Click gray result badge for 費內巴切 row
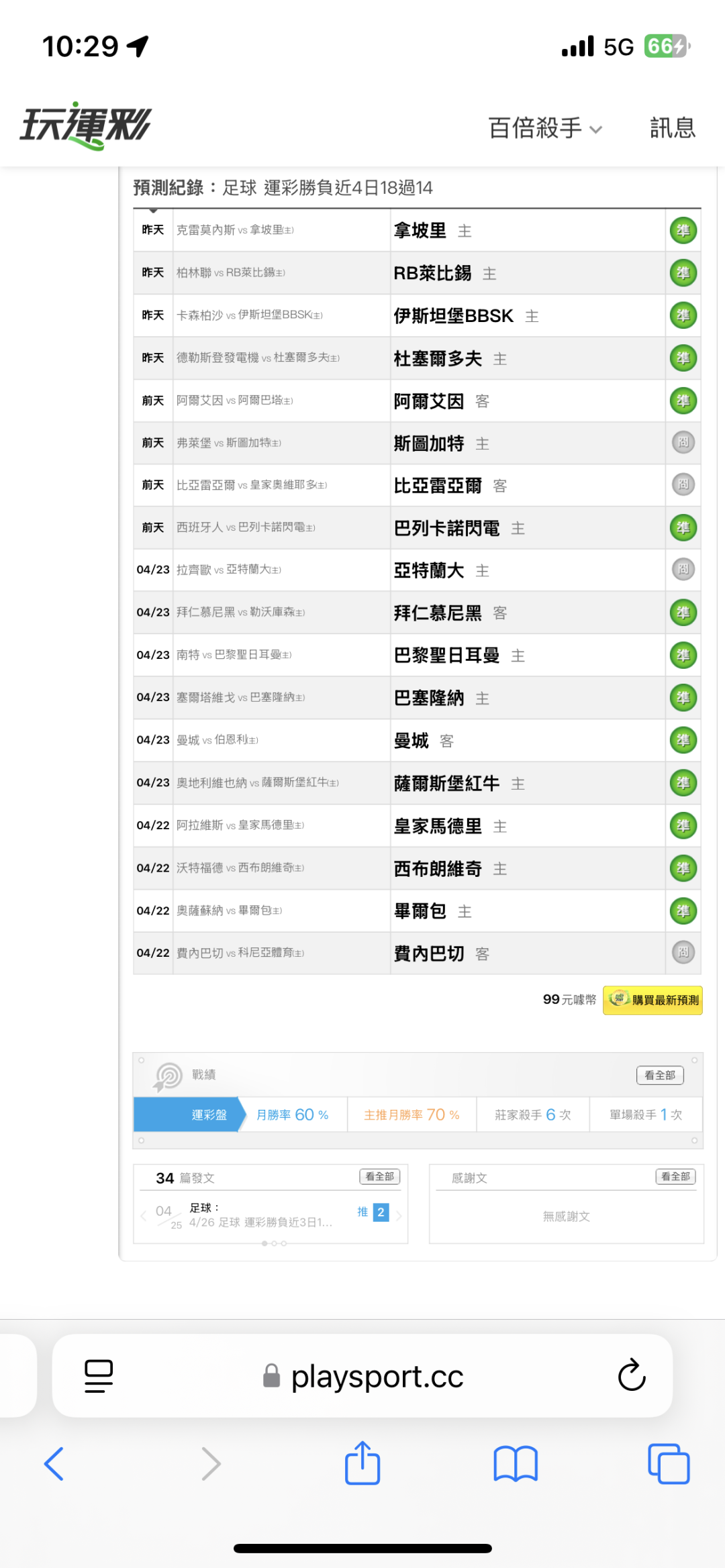 coord(683,952)
